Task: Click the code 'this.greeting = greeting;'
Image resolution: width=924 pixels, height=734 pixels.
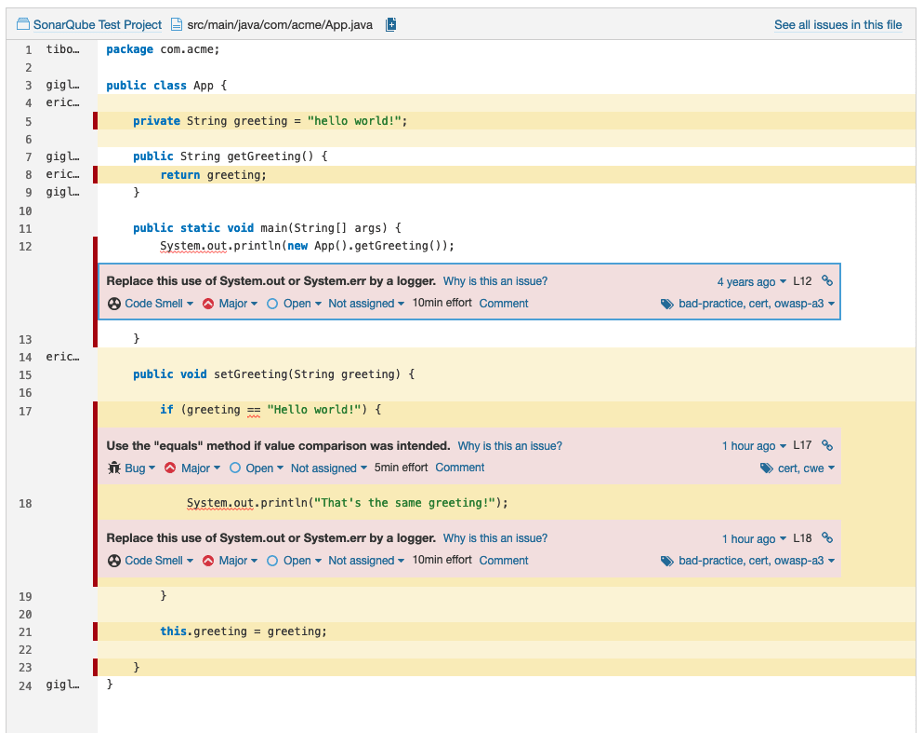Action: point(243,631)
